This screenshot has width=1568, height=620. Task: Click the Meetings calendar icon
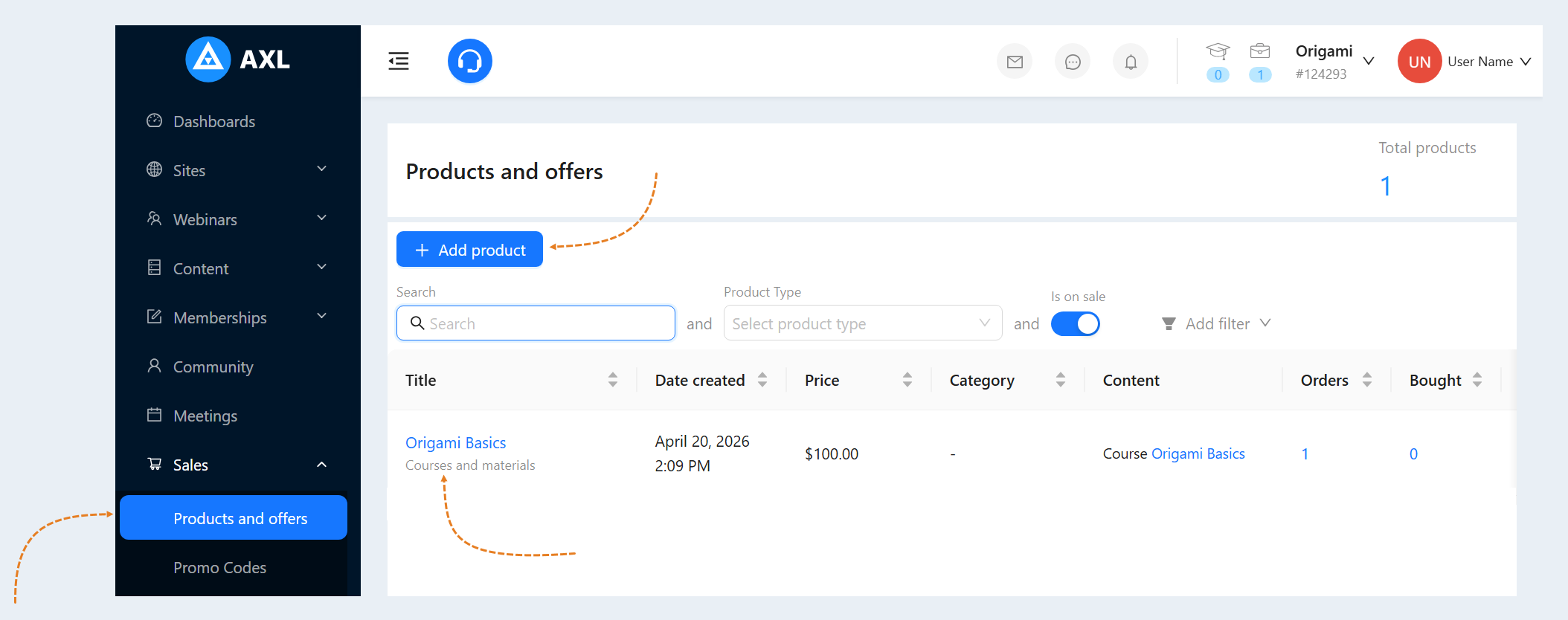point(154,415)
